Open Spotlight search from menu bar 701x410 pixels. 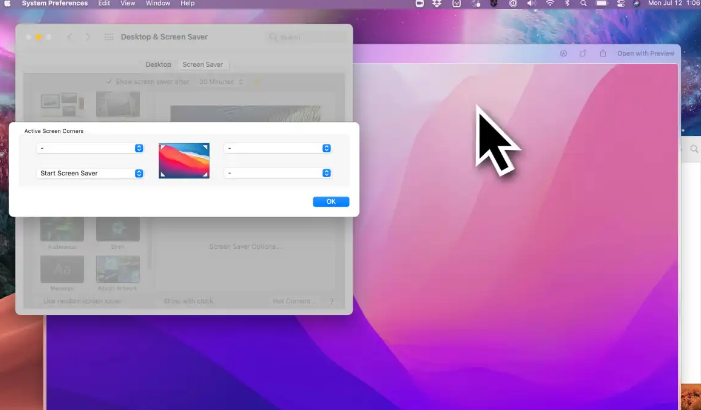pos(583,3)
